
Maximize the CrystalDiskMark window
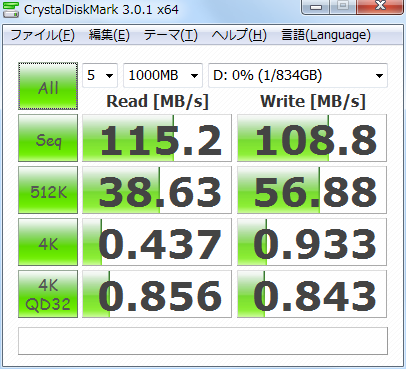[343, 7]
